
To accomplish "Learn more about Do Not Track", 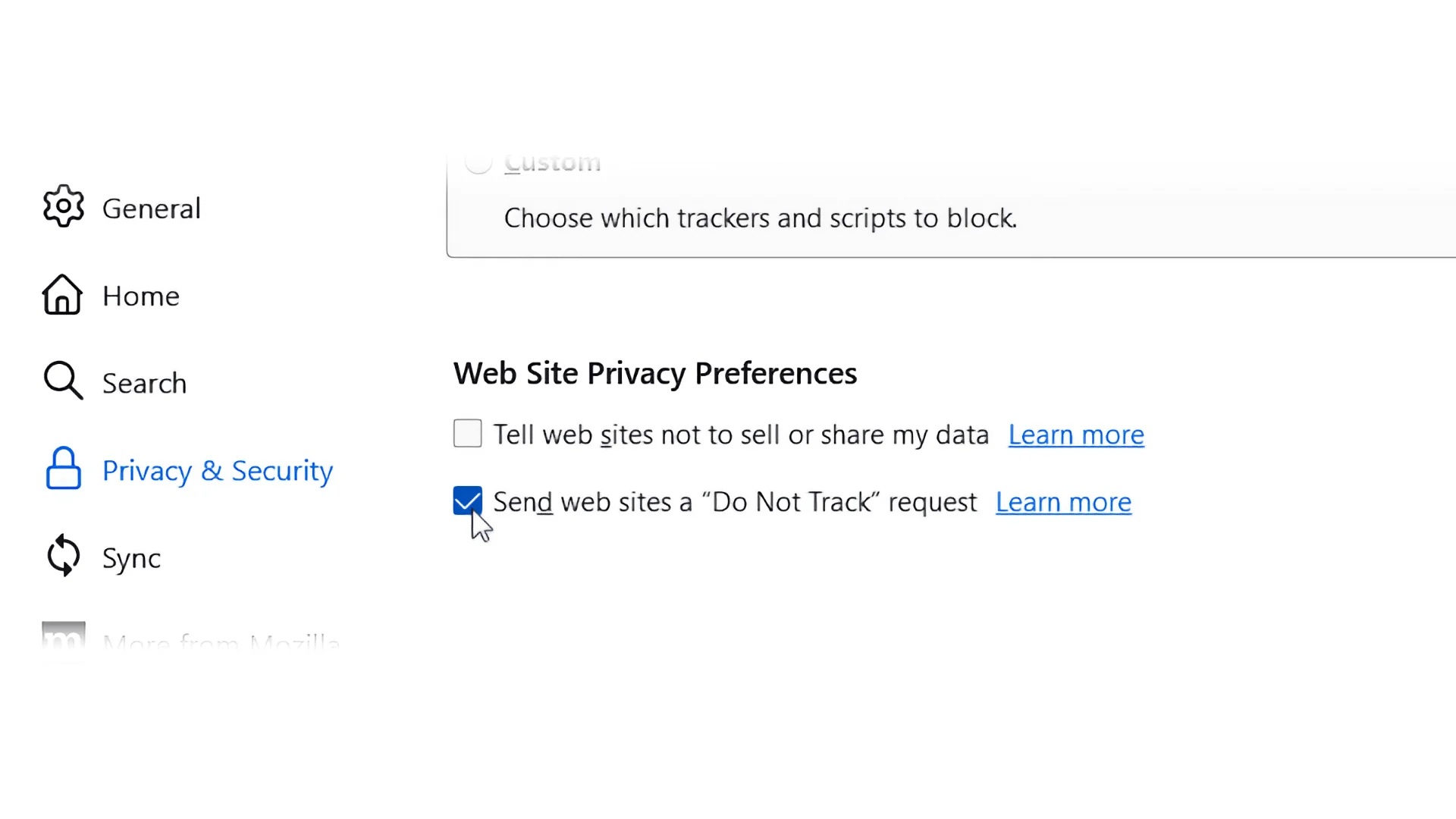I will coord(1064,501).
